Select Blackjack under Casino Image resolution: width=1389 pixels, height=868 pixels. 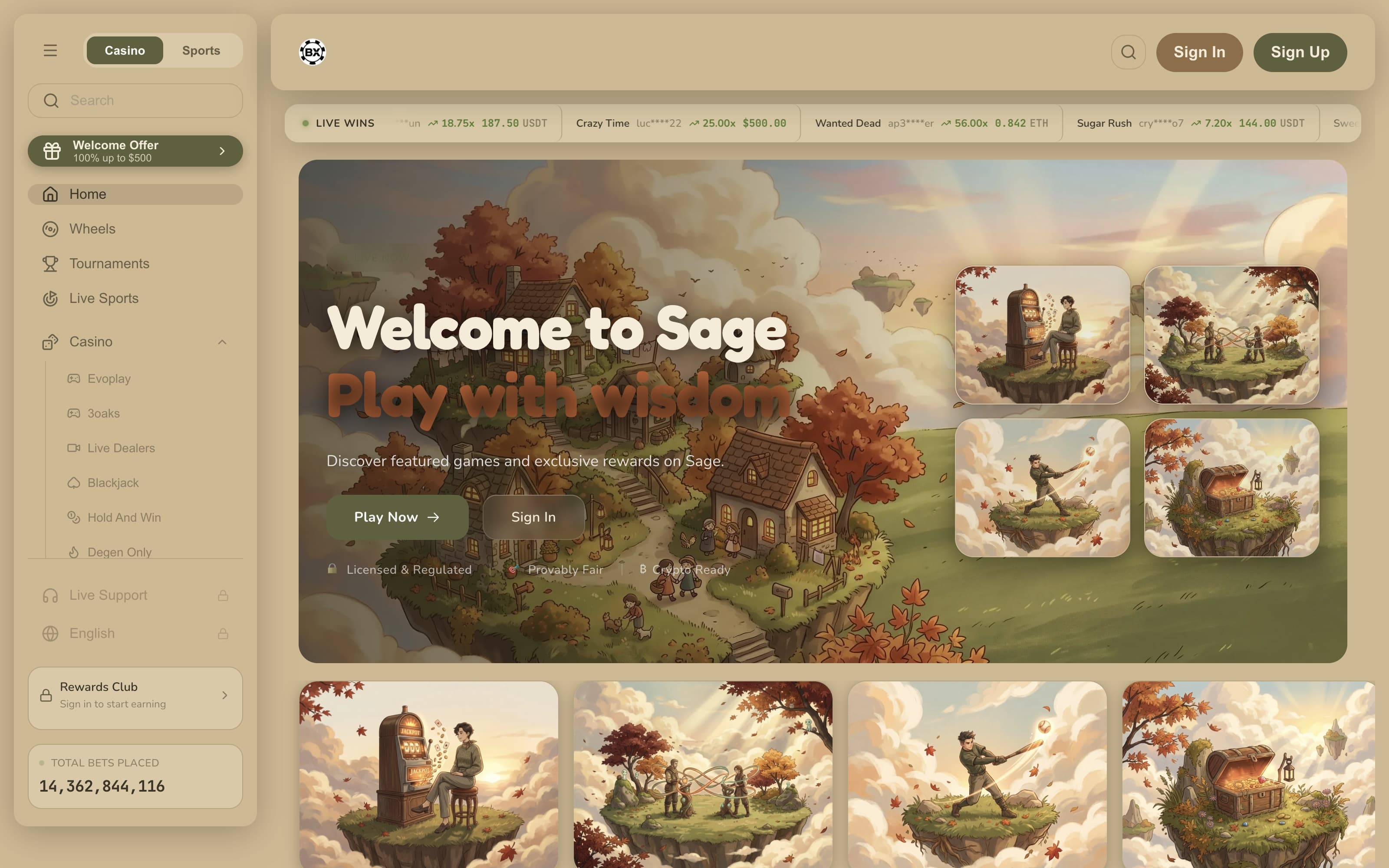pos(113,483)
